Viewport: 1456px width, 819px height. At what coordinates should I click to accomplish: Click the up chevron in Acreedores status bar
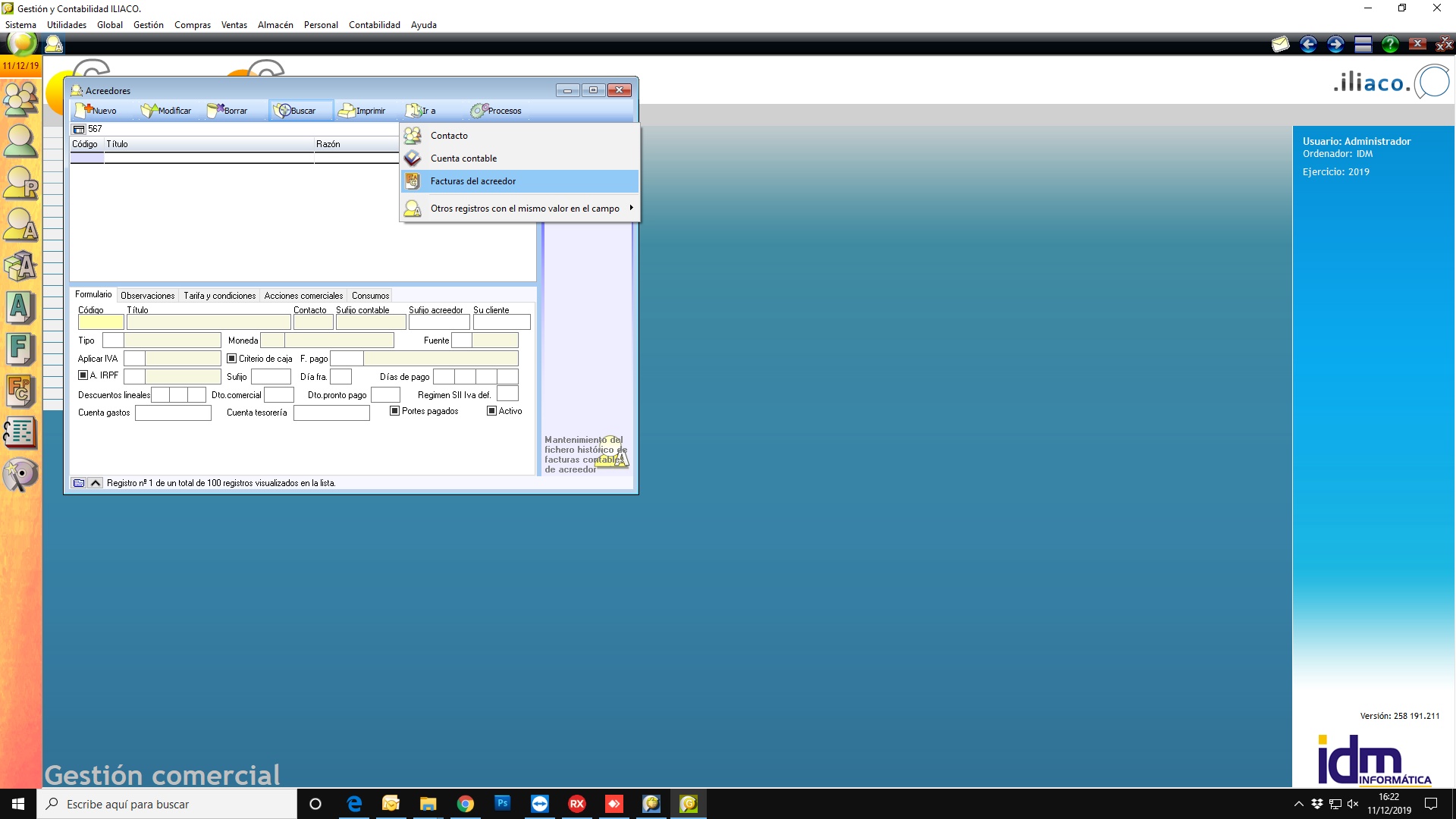coord(96,483)
